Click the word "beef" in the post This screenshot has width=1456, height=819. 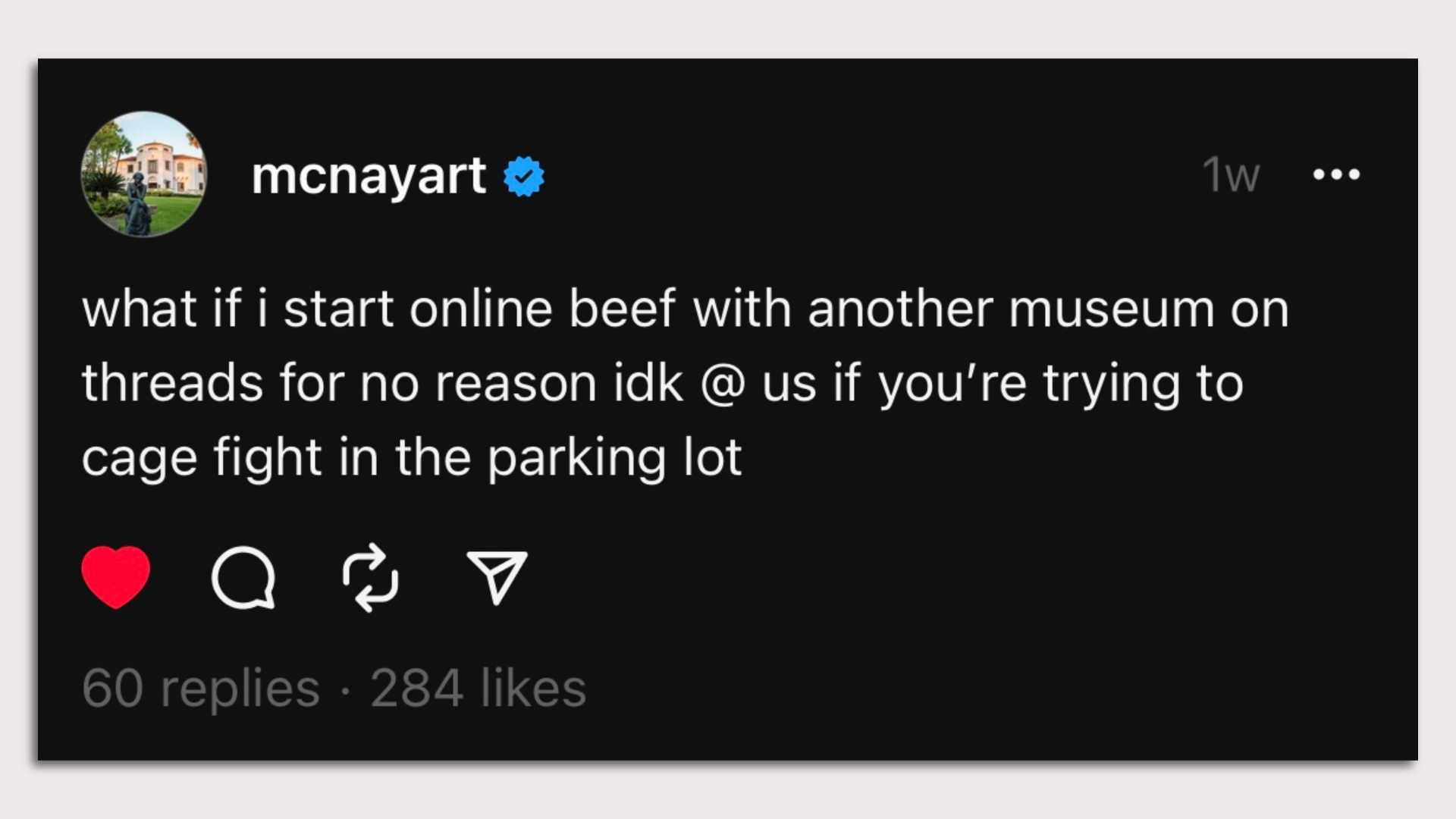[622, 308]
